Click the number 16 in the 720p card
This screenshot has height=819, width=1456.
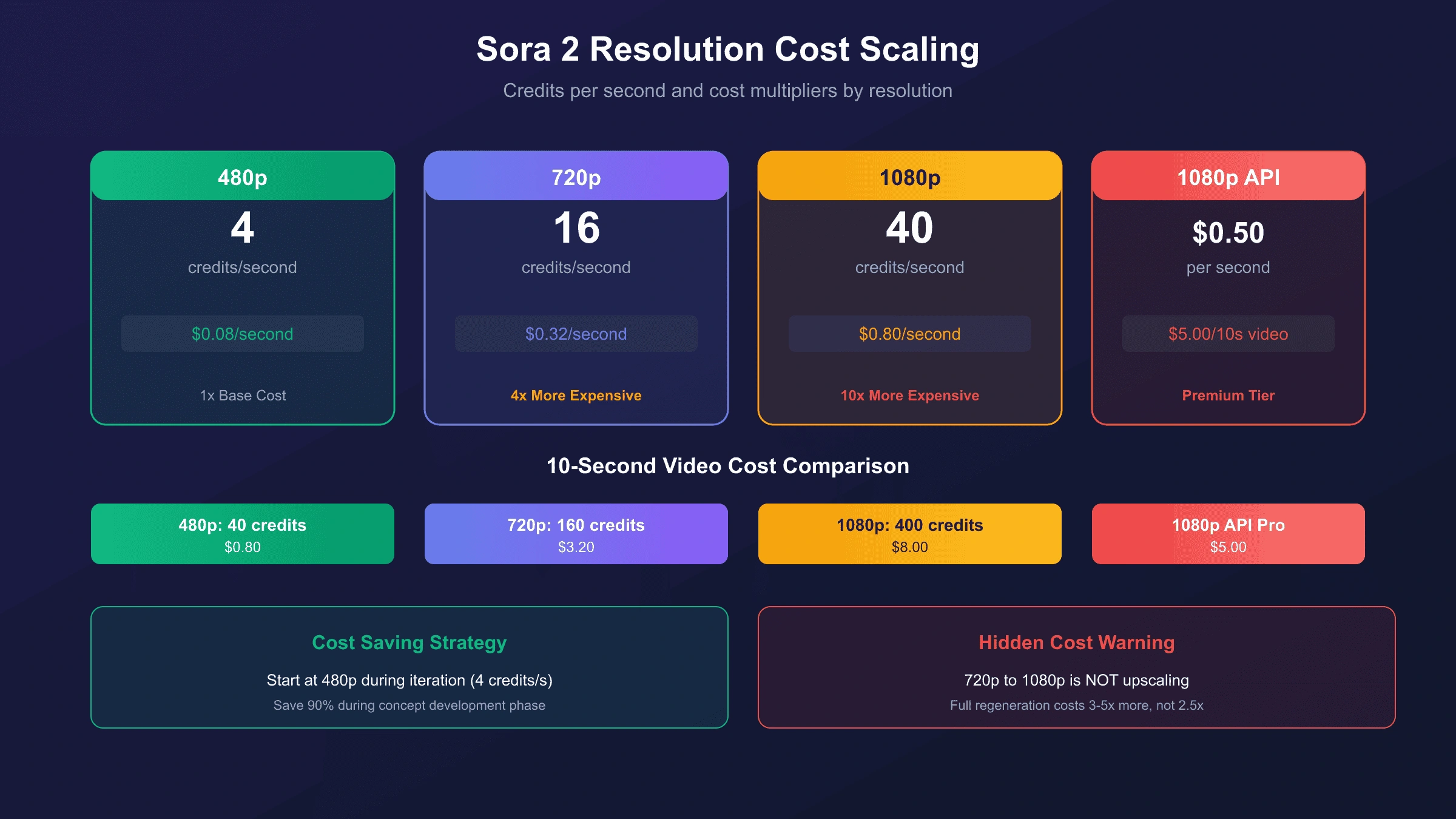coord(576,228)
